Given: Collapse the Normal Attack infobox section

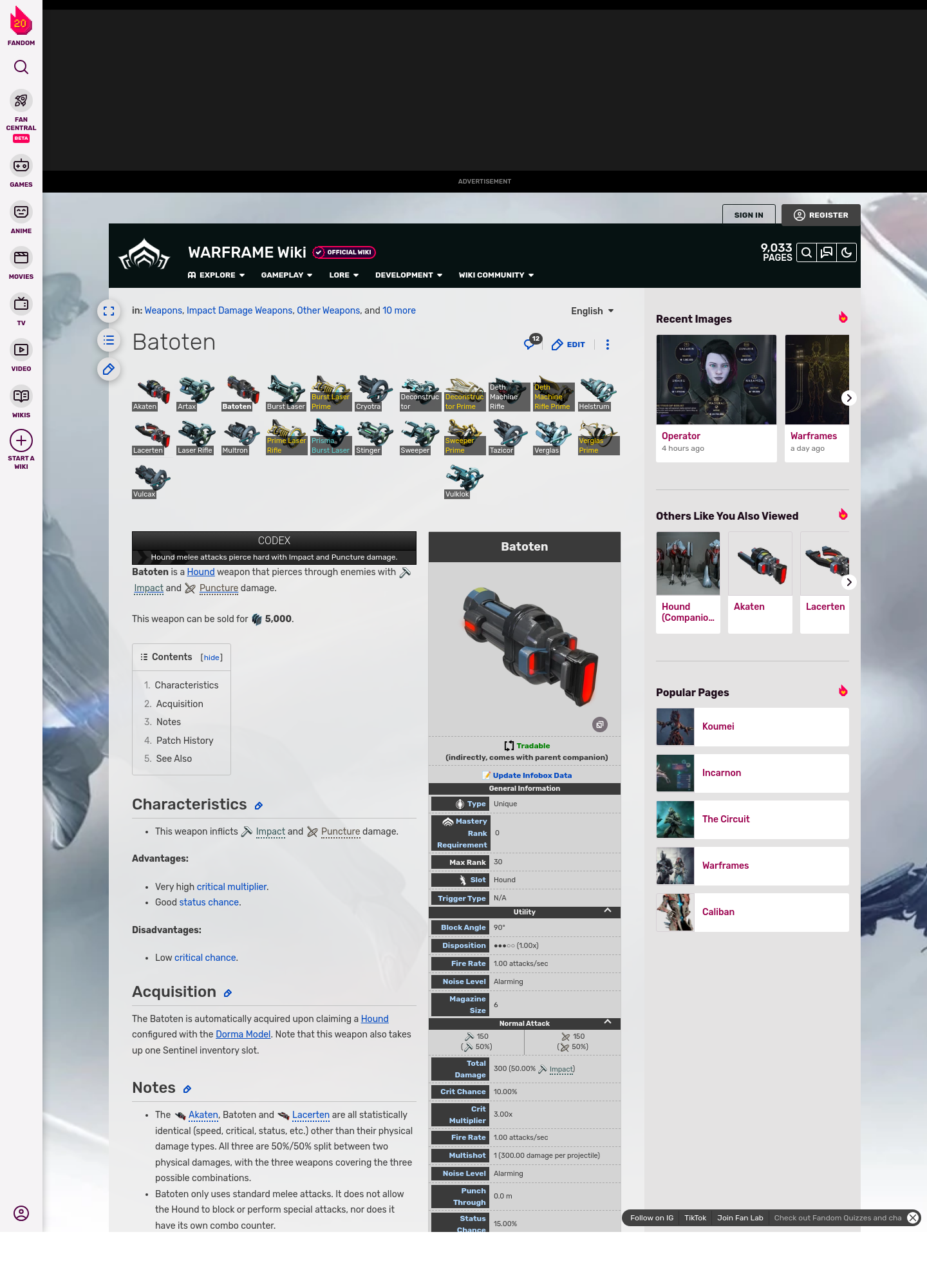Looking at the screenshot, I should point(607,1022).
